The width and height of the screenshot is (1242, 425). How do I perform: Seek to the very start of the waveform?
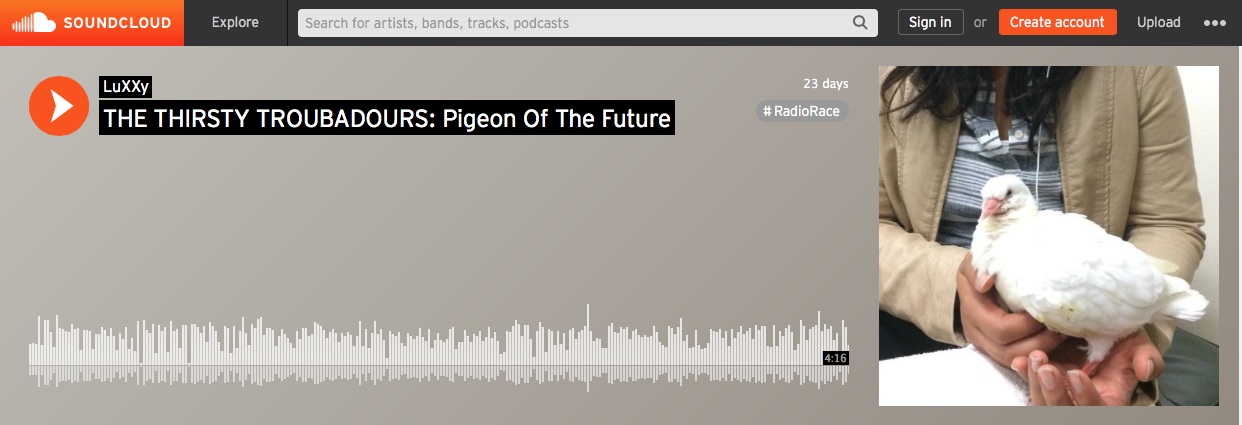(31, 355)
